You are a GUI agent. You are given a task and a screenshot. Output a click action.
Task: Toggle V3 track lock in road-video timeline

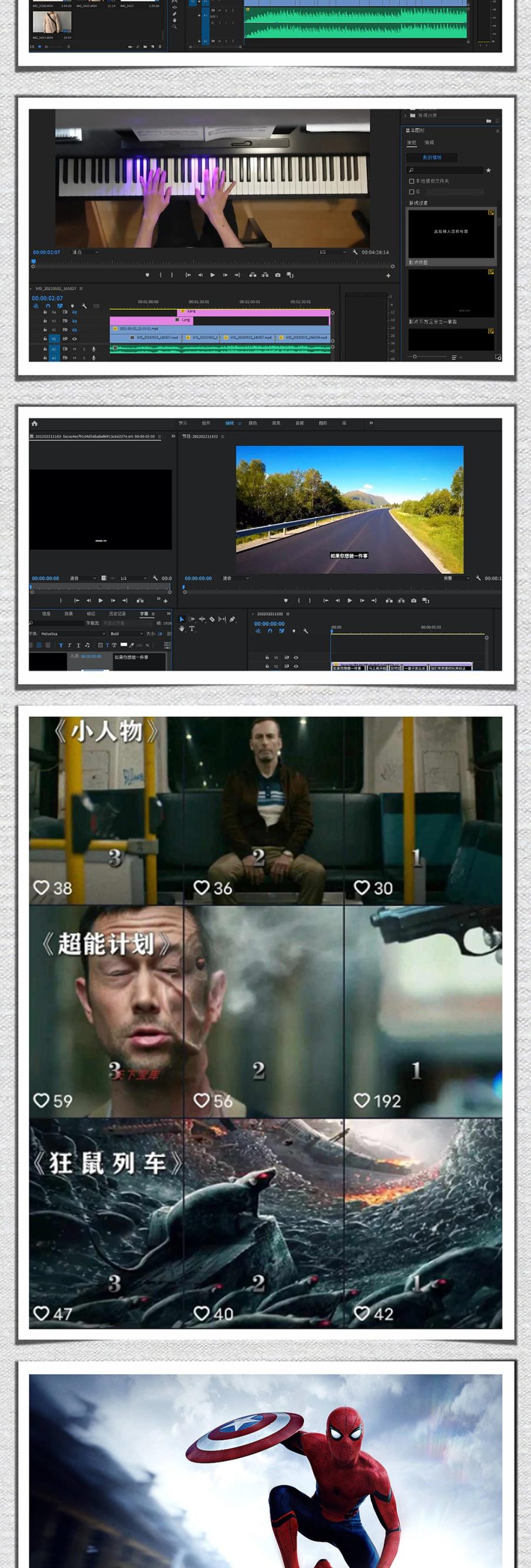pos(267,658)
